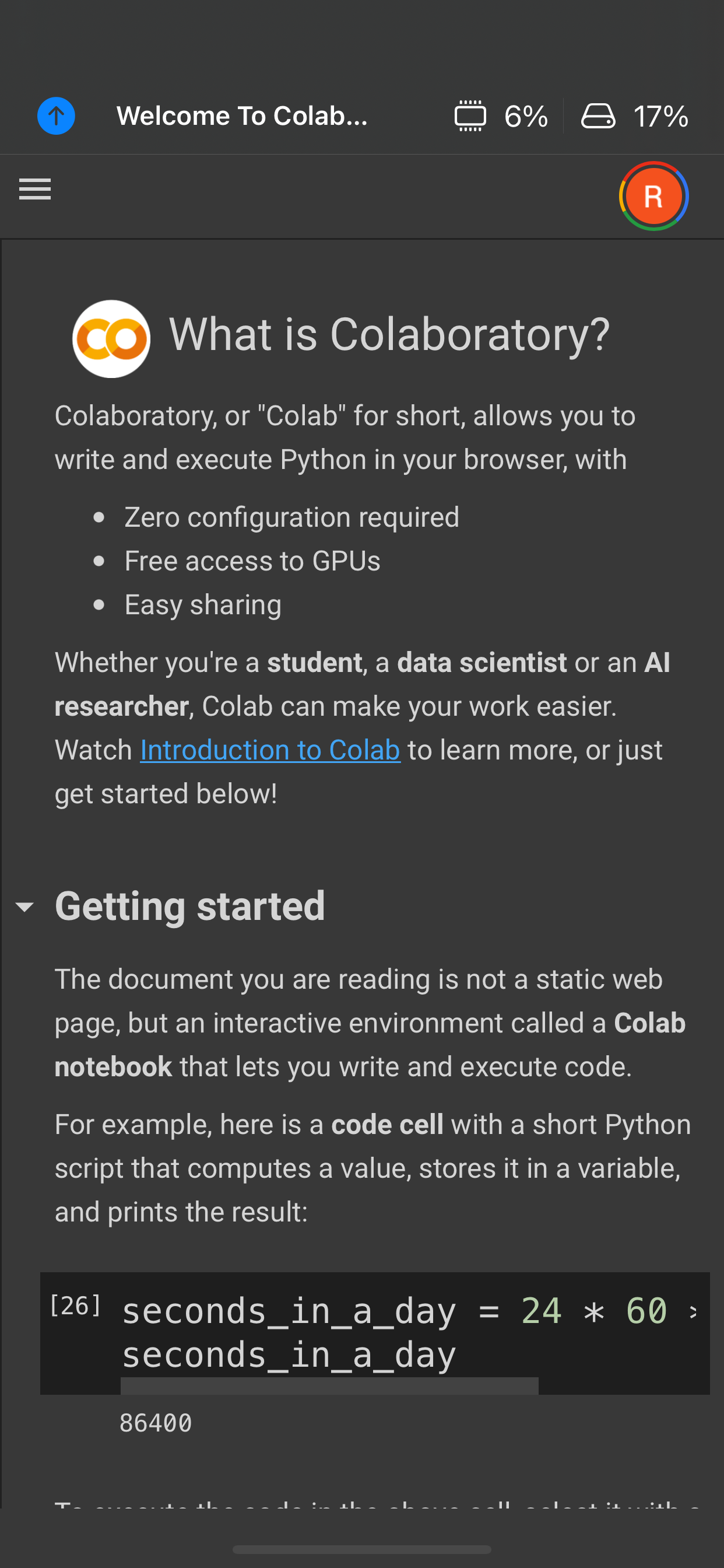Run the cell via the [26] indicator
724x1568 pixels.
point(75,1305)
